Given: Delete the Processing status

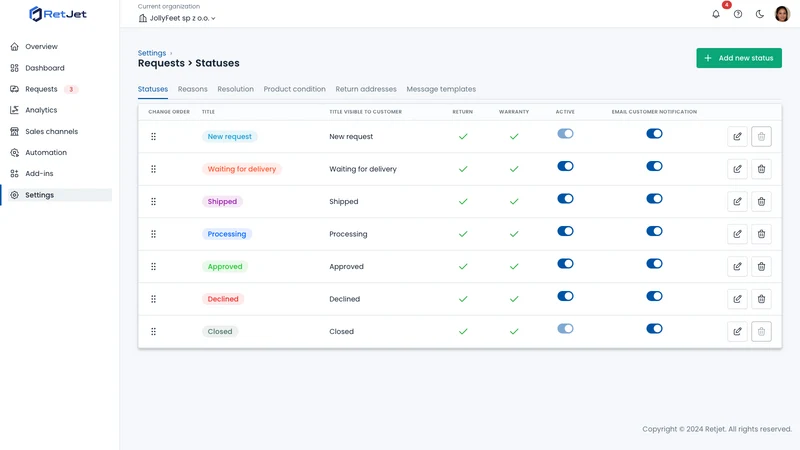Looking at the screenshot, I should coord(761,234).
